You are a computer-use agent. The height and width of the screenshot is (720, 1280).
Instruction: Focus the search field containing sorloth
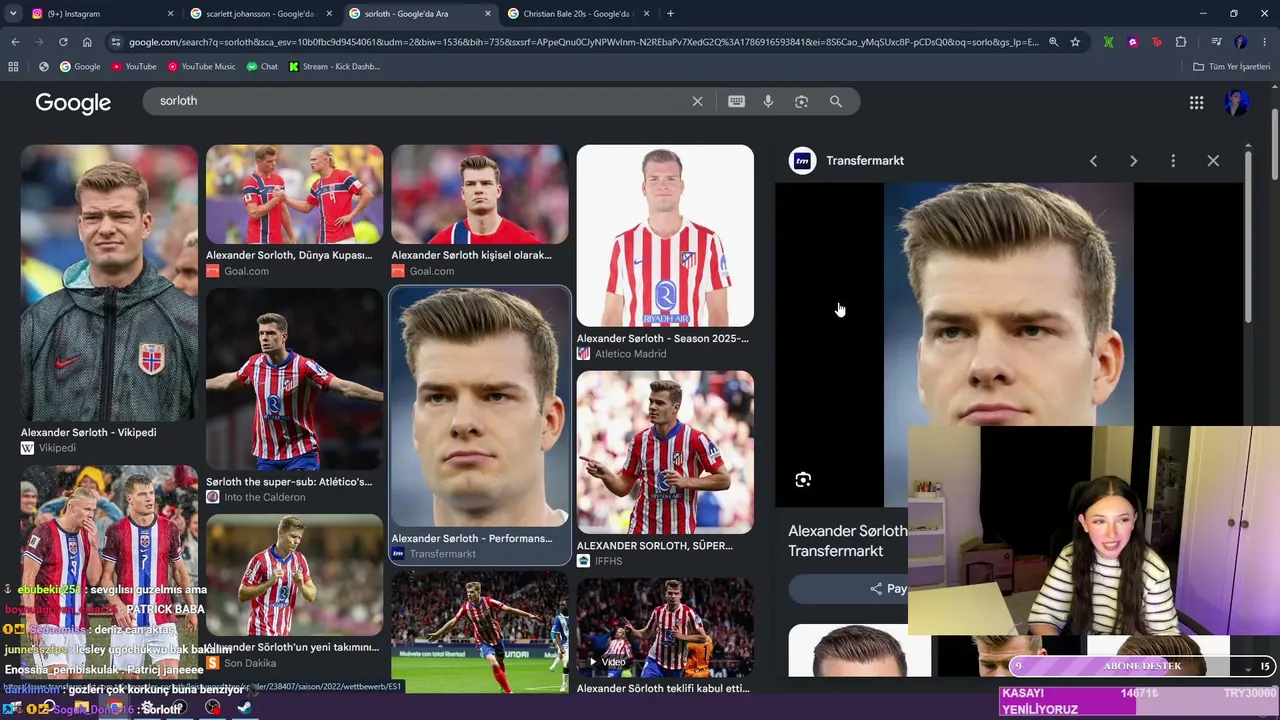tap(420, 101)
